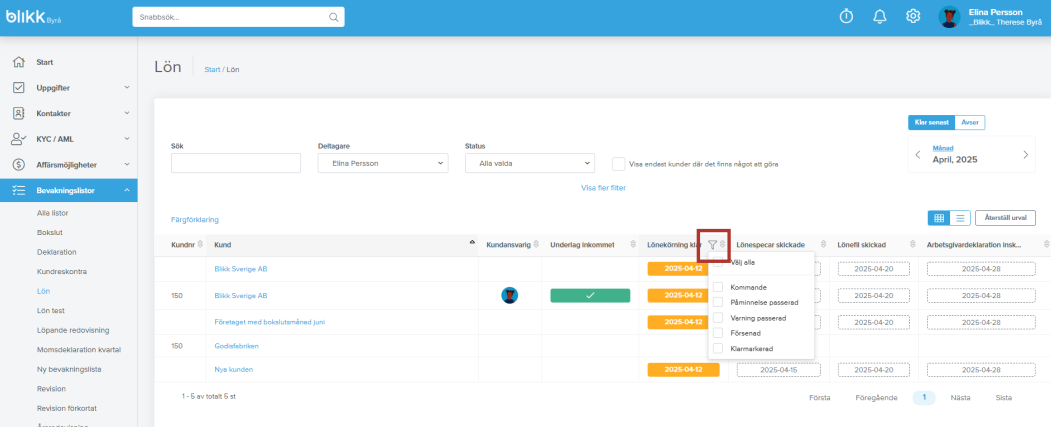
Task: Click sort handle on Underlag inkommet column
Action: (x=633, y=245)
